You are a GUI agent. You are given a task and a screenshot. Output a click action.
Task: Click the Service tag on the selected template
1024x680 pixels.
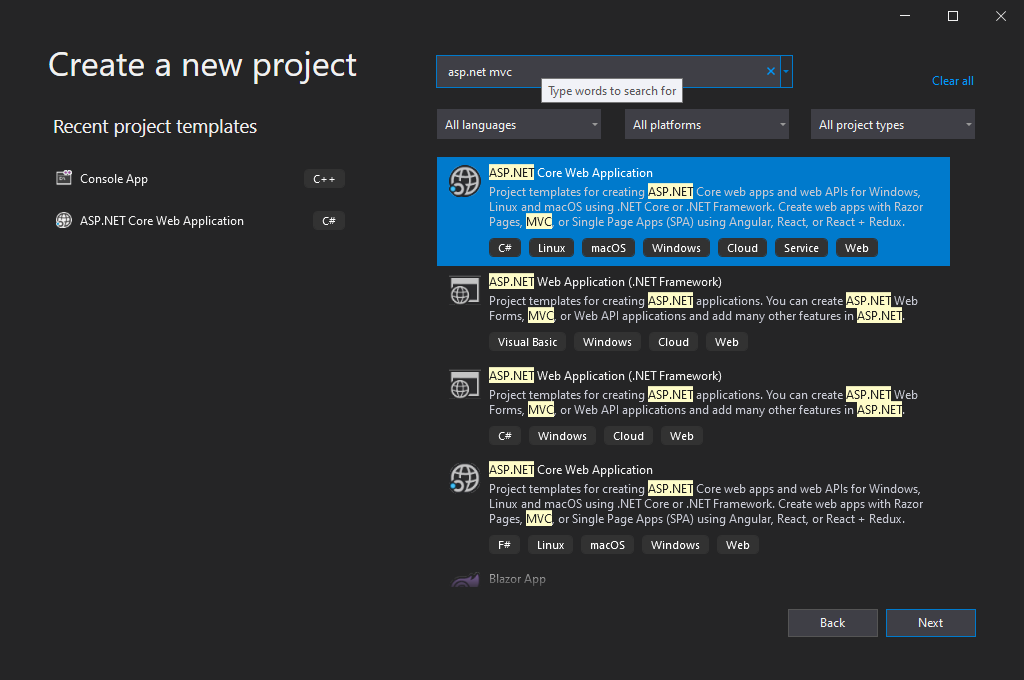pyautogui.click(x=801, y=248)
